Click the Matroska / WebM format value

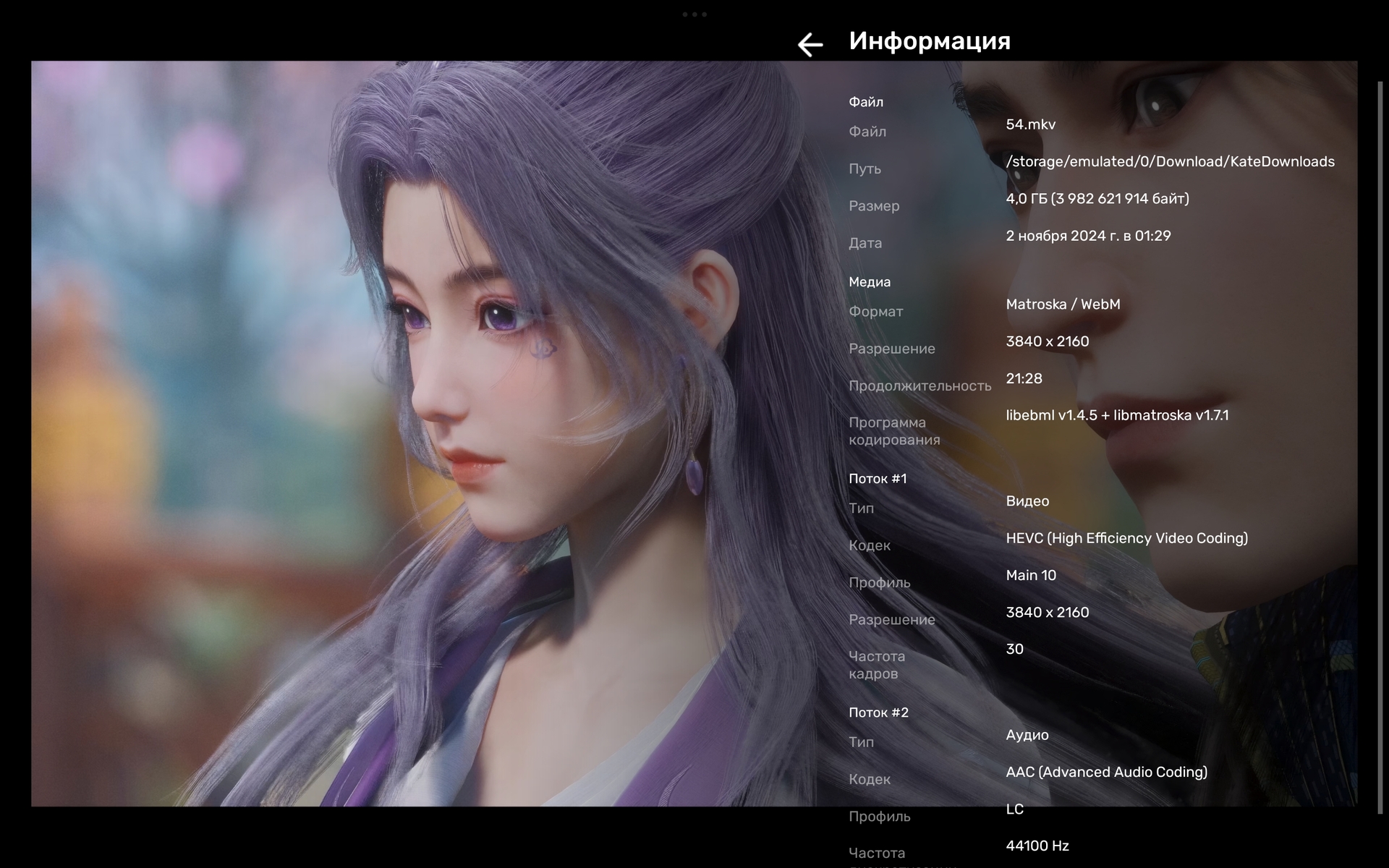(1062, 305)
